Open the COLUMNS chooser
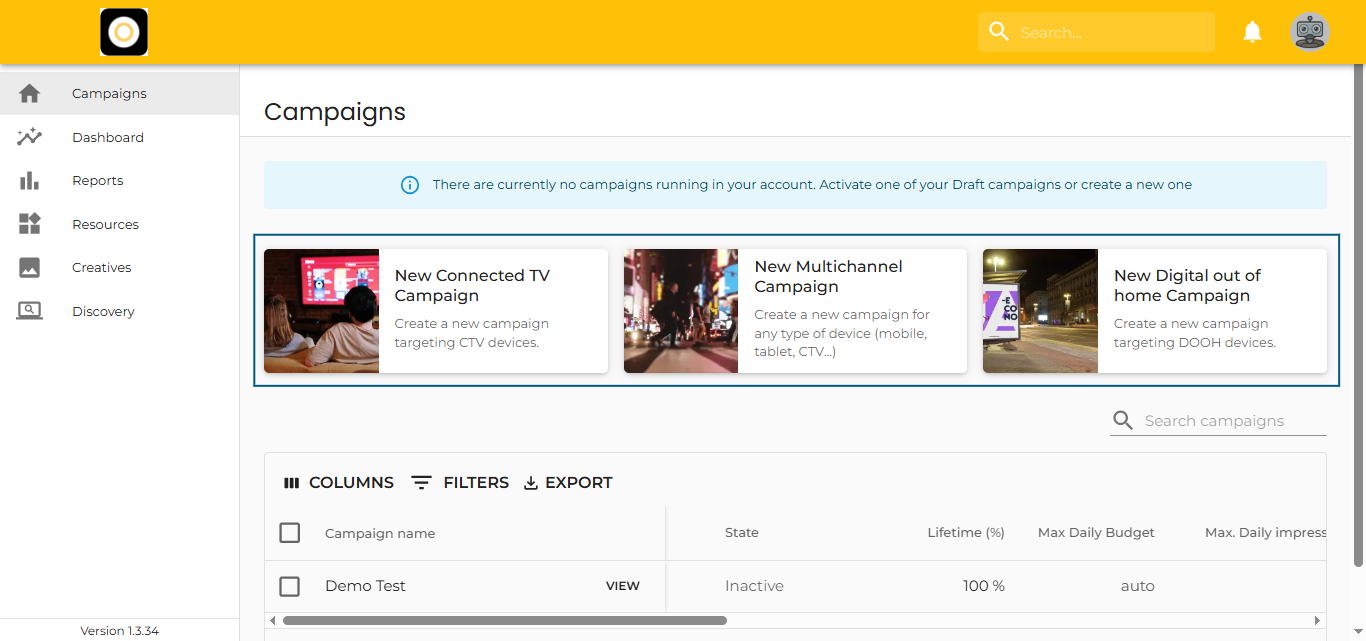Image resolution: width=1366 pixels, height=641 pixels. [339, 482]
